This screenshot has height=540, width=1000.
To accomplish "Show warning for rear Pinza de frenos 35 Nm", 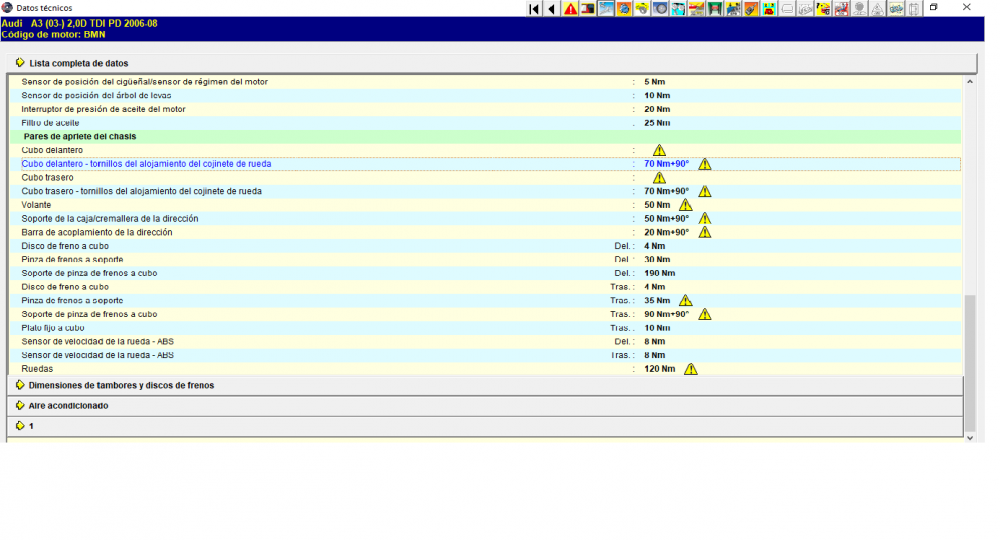I will pyautogui.click(x=685, y=300).
